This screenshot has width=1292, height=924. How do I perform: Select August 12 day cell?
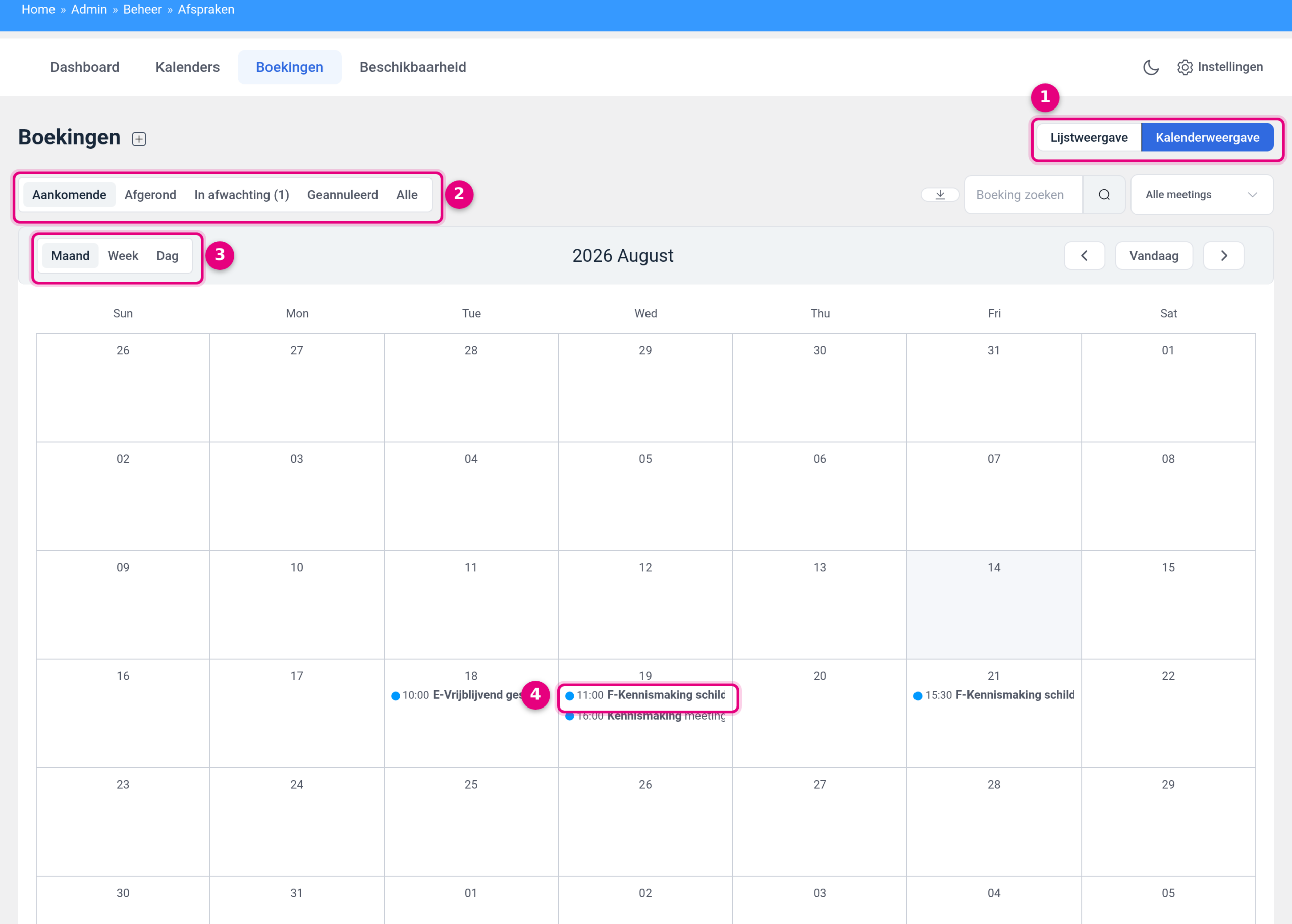(645, 604)
